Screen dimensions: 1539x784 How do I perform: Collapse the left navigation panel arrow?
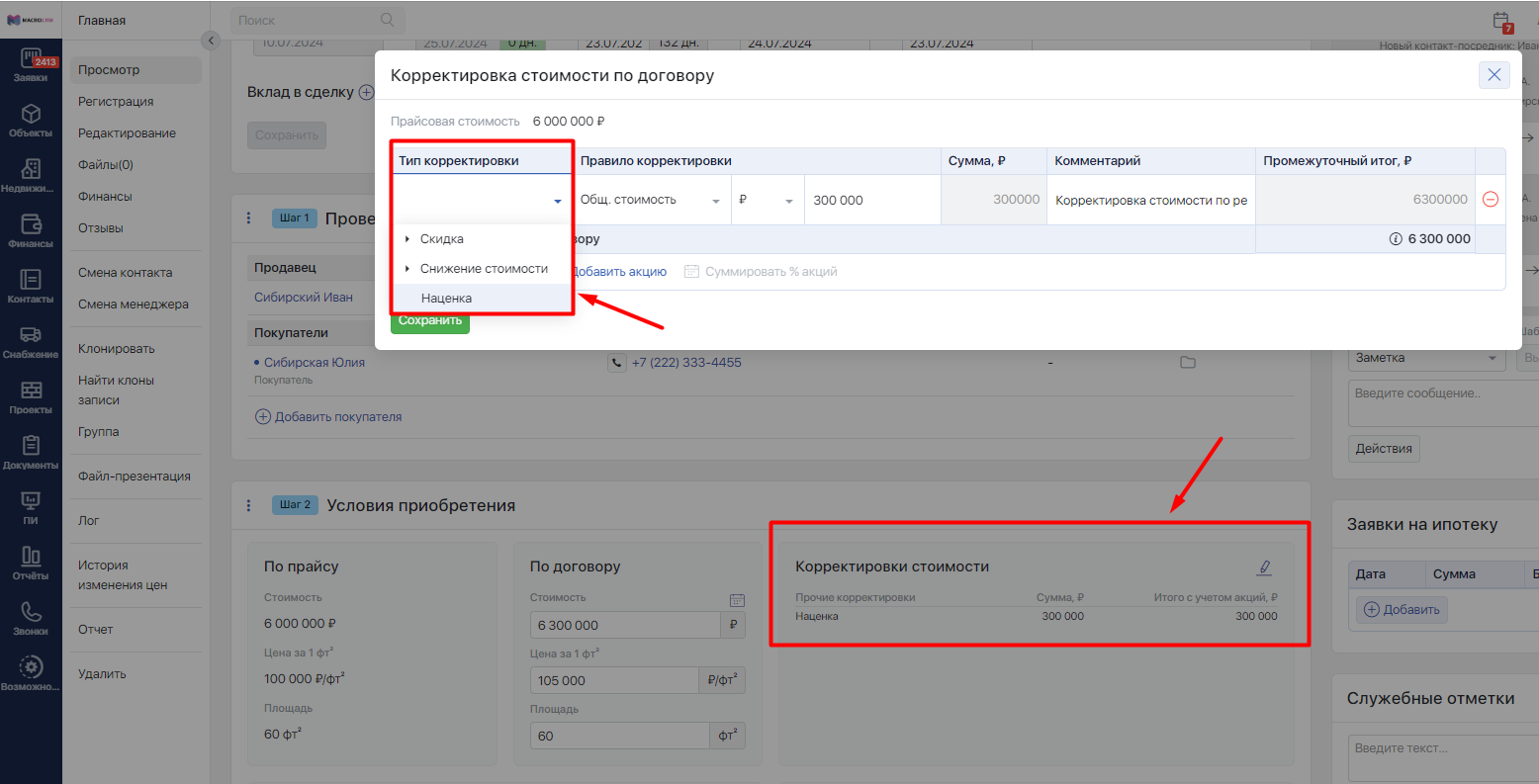pyautogui.click(x=210, y=41)
